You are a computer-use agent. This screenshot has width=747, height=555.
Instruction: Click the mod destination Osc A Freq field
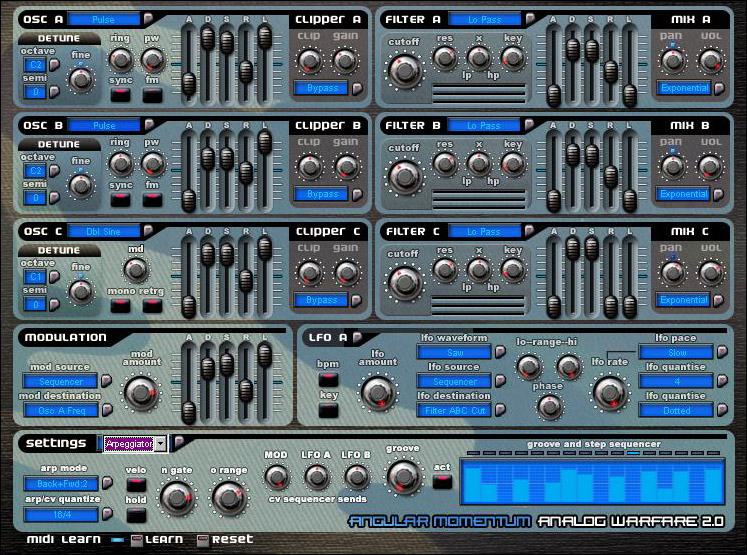click(x=61, y=410)
